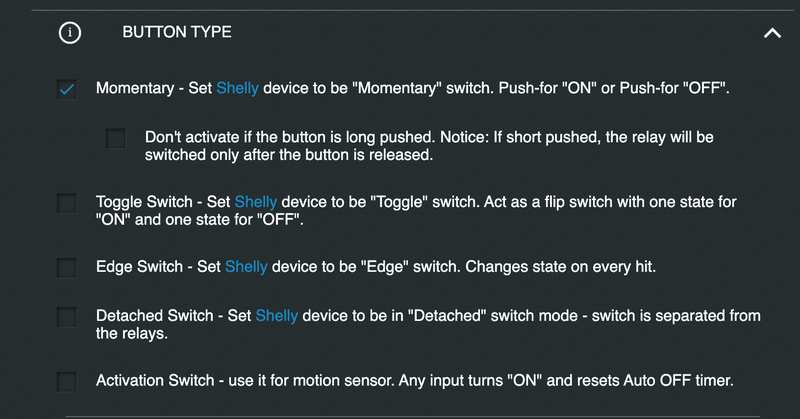Tick the Detached Switch checkbox

pos(67,317)
